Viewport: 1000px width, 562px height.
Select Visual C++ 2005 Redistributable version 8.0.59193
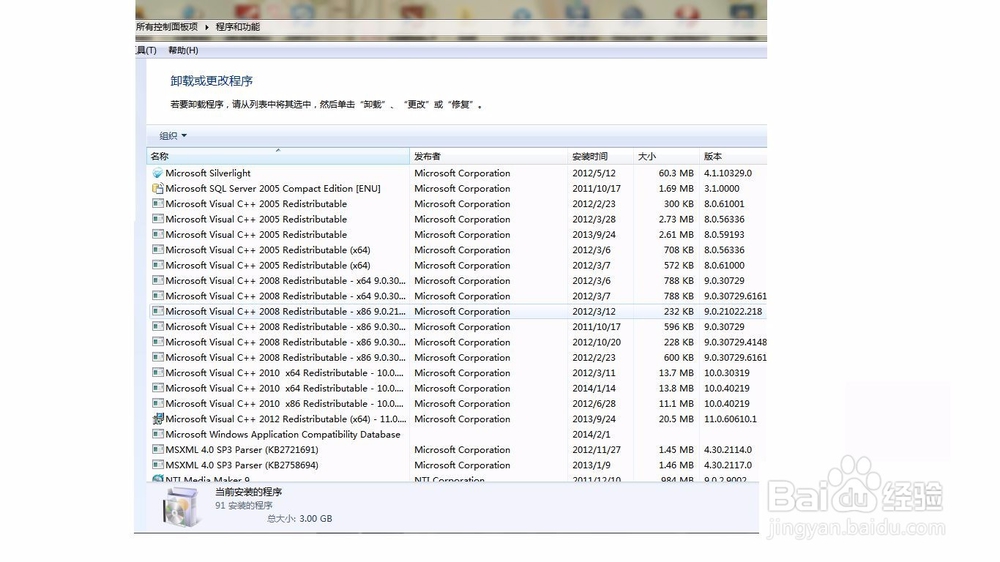(457, 234)
